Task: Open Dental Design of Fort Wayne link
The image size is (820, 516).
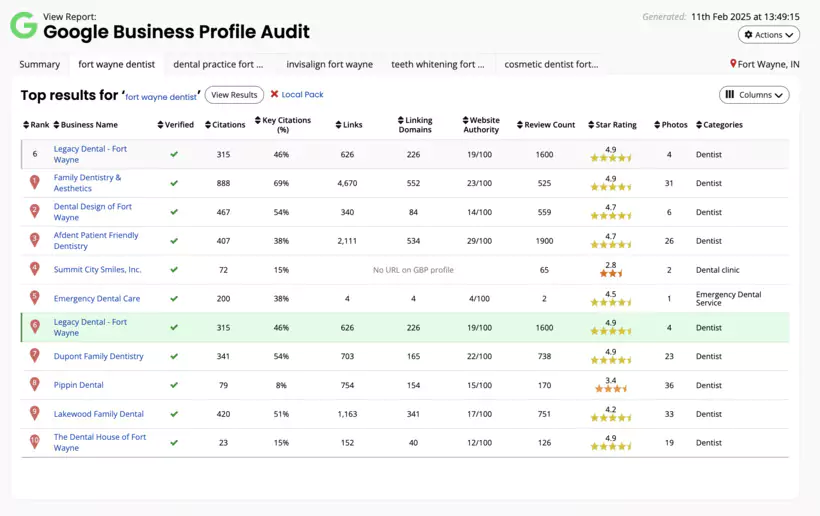Action: 93,212
